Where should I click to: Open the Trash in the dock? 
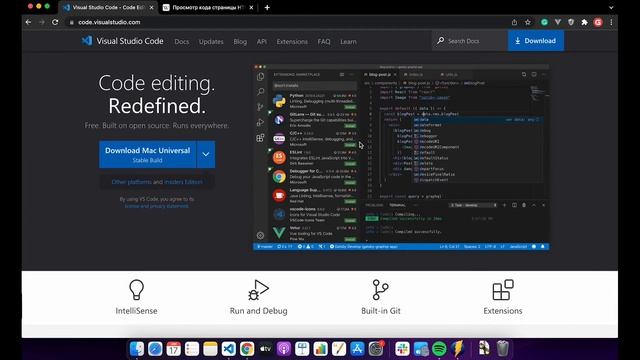coord(503,349)
